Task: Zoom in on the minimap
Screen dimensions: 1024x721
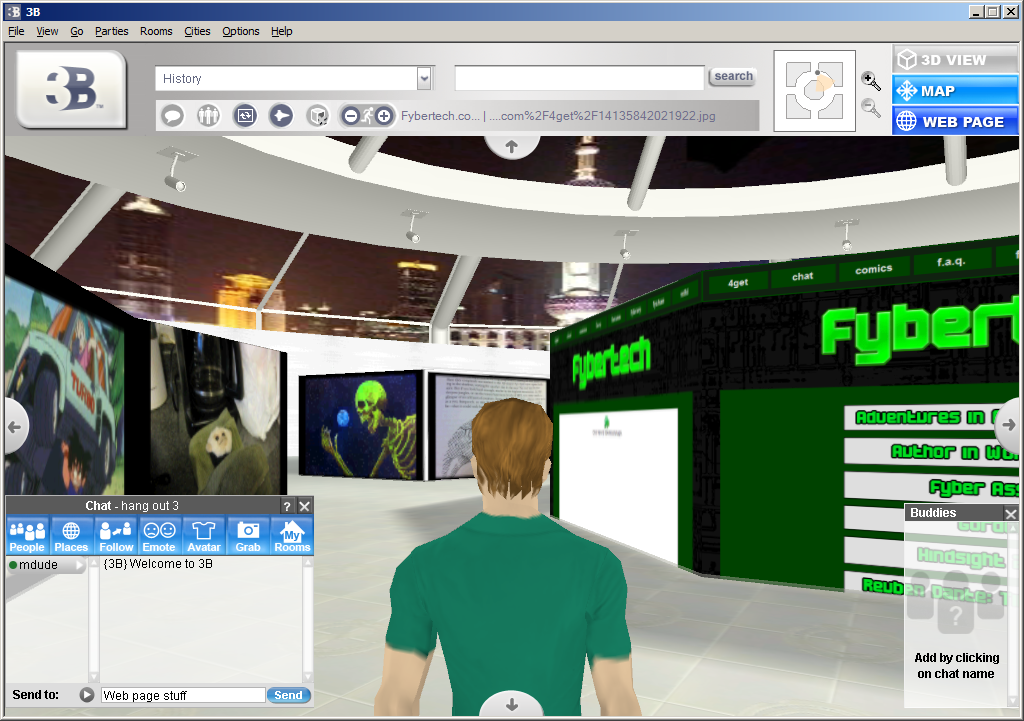Action: pyautogui.click(x=871, y=82)
